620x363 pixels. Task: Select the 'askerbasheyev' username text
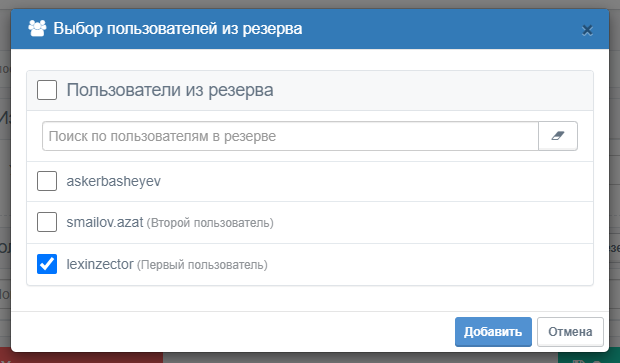[x=113, y=181]
